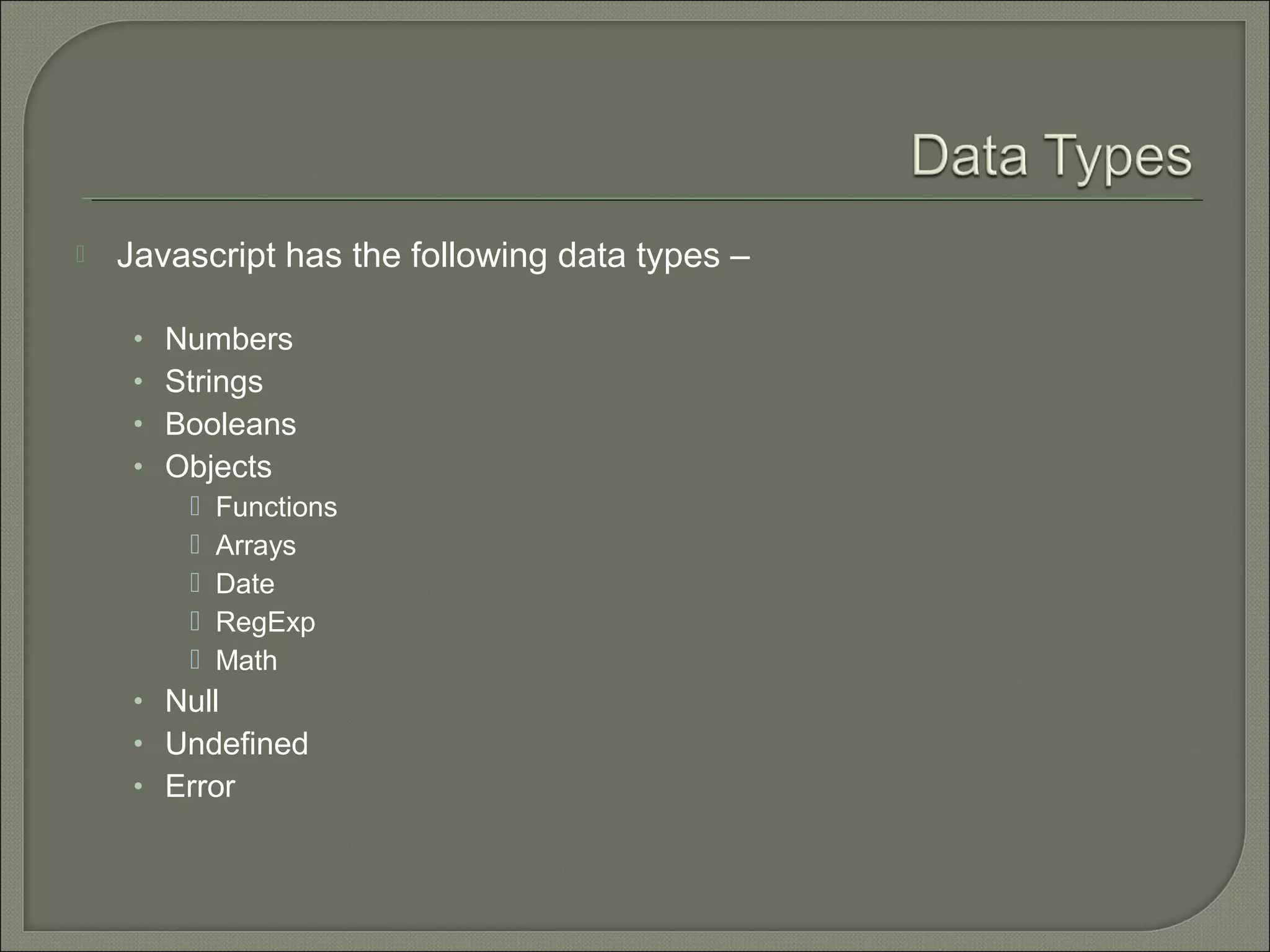This screenshot has height=952, width=1270.
Task: Click the horizontal divider line under the title
Action: click(642, 200)
